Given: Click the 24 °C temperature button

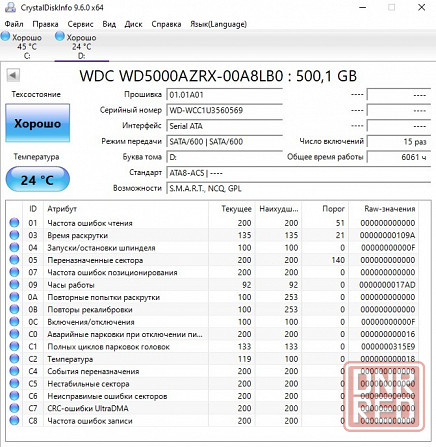Looking at the screenshot, I should [38, 180].
